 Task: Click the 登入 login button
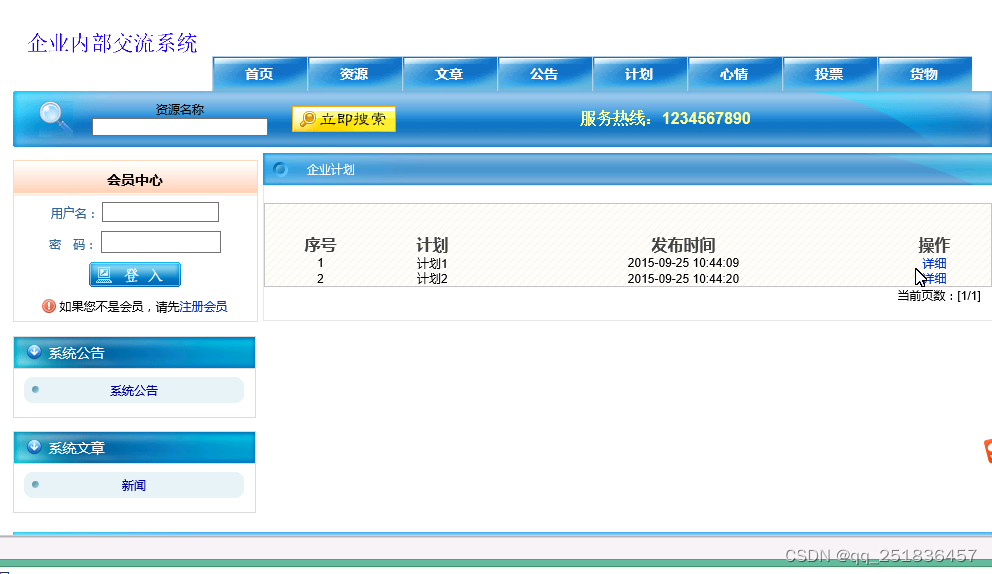pos(135,275)
